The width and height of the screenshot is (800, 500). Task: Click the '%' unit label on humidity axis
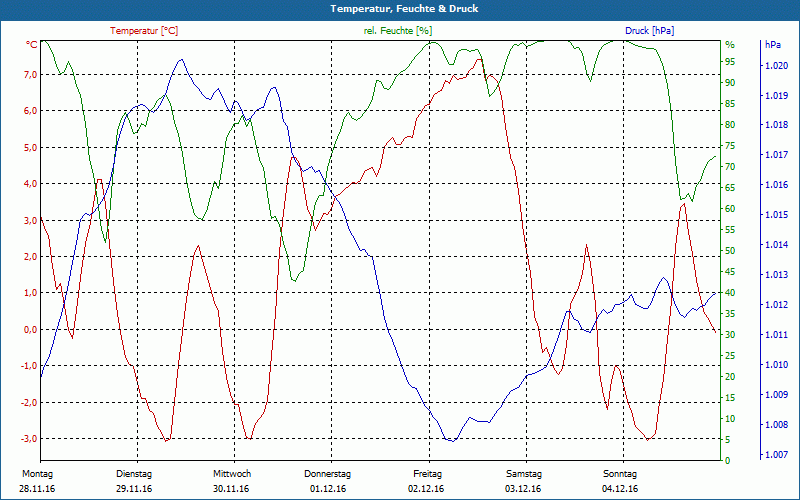click(x=730, y=45)
